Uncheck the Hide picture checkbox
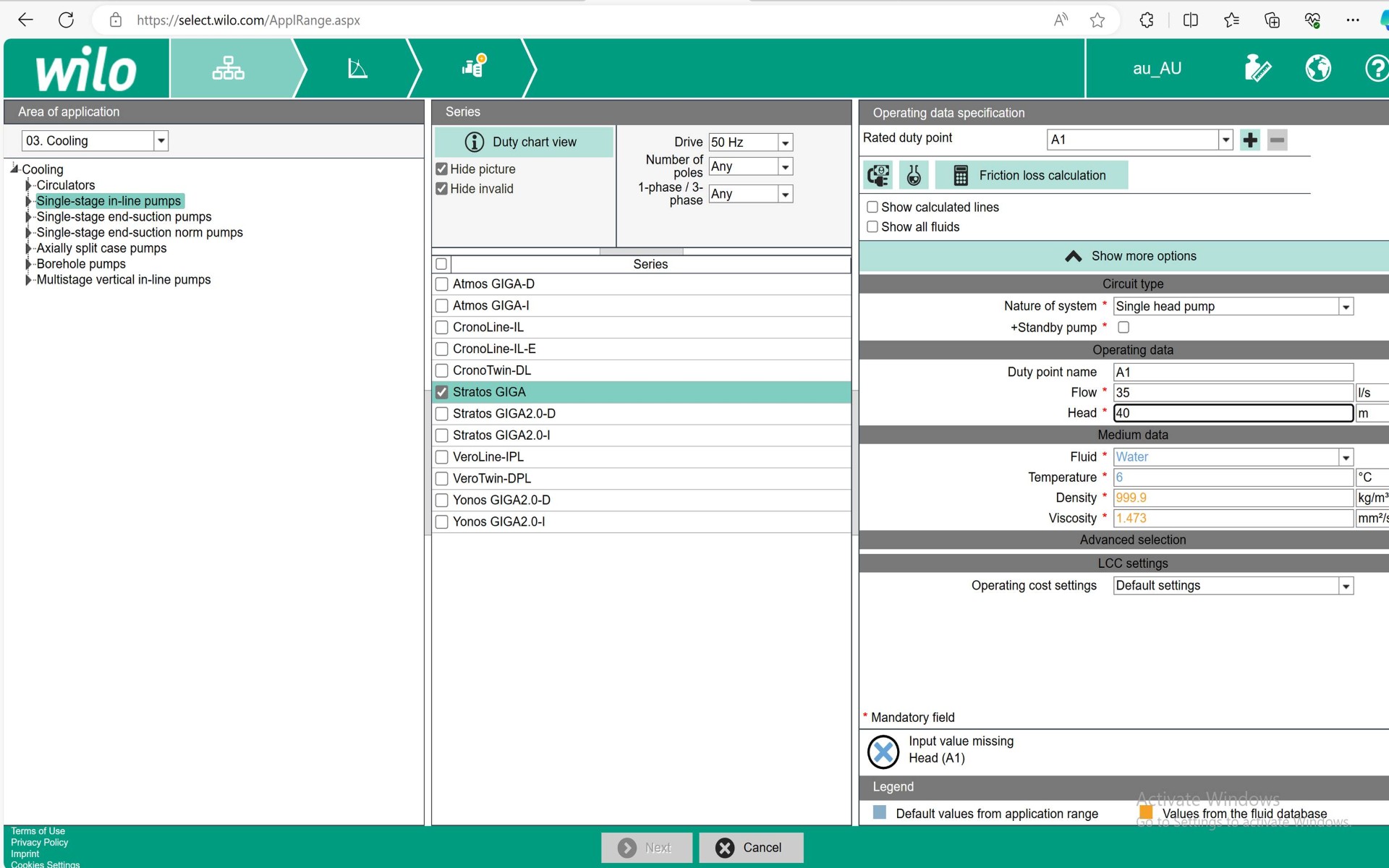The width and height of the screenshot is (1389, 868). (442, 169)
